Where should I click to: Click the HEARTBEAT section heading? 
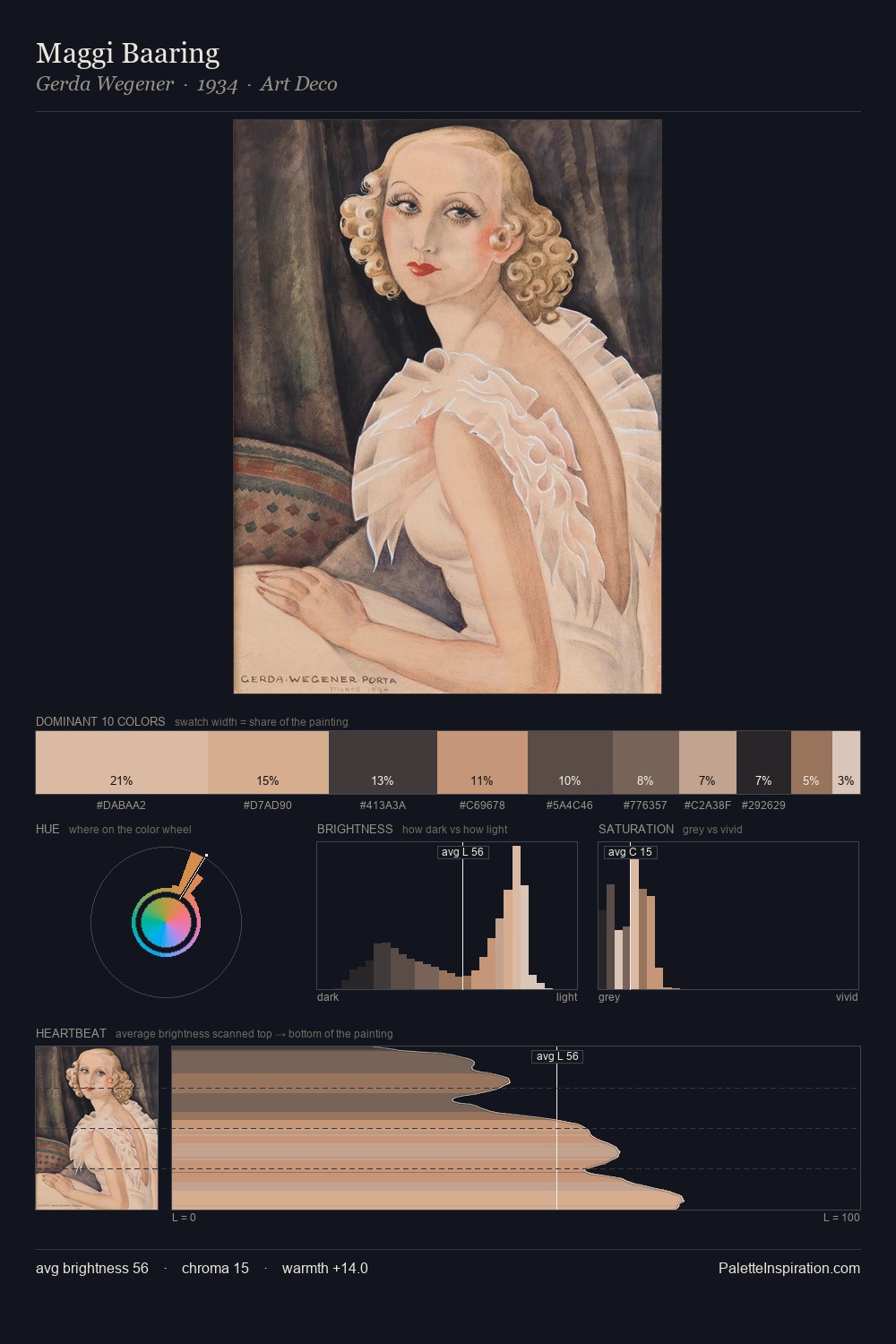click(71, 1033)
